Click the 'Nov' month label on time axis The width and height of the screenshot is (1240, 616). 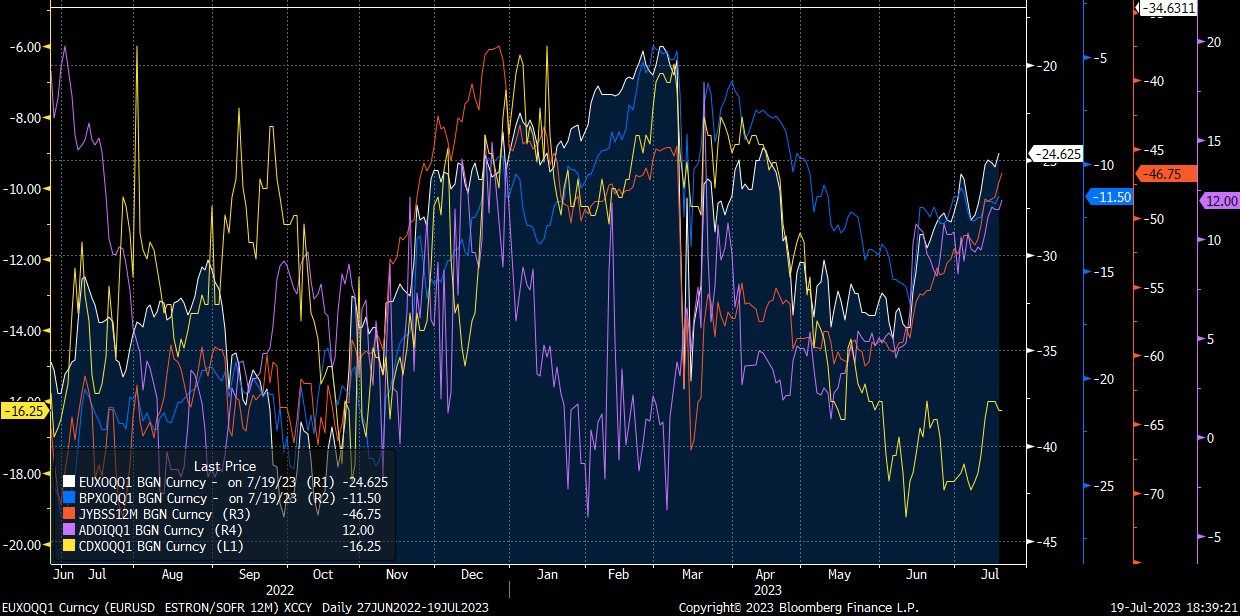pyautogui.click(x=396, y=575)
